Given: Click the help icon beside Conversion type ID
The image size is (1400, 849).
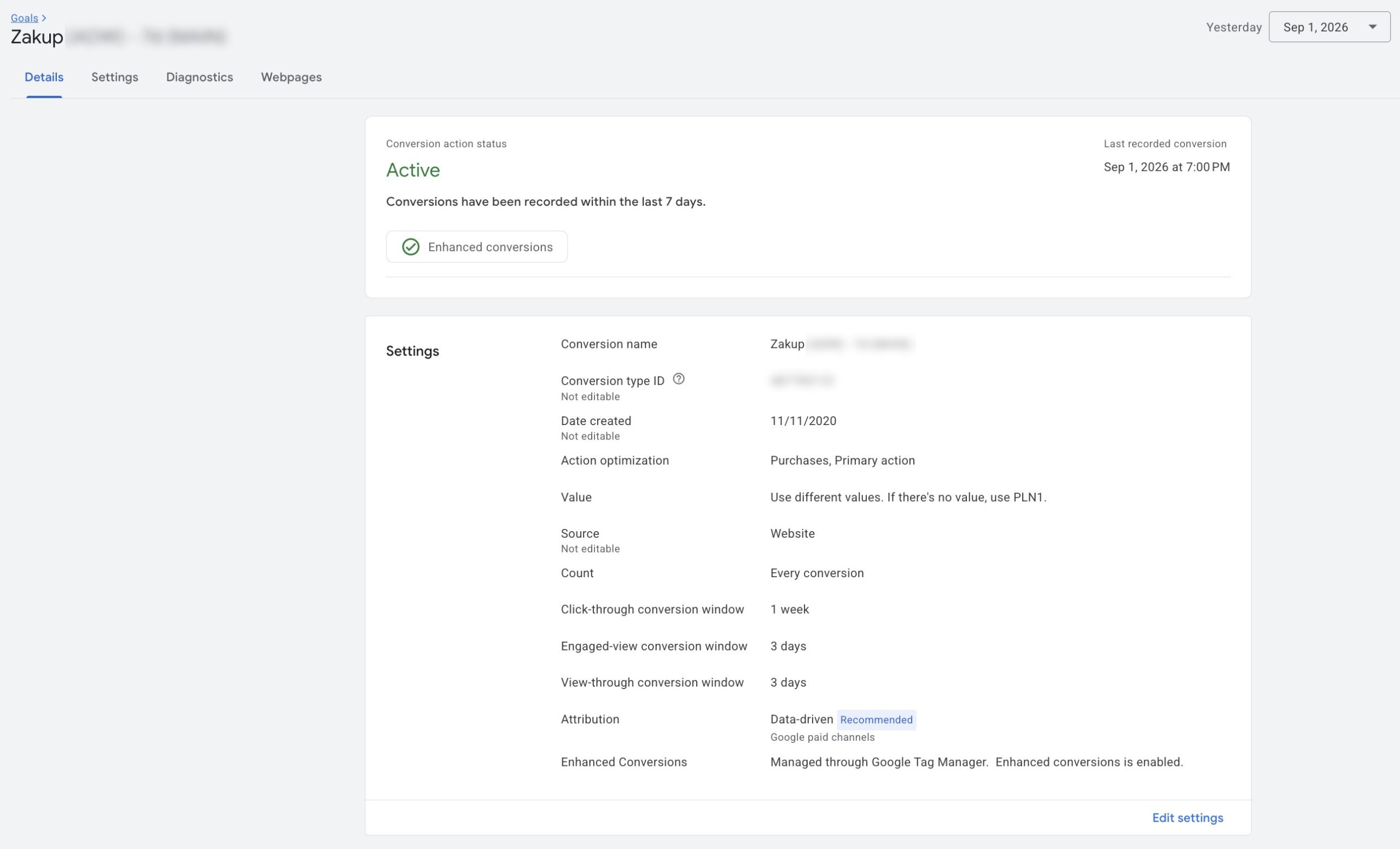Looking at the screenshot, I should pos(679,379).
